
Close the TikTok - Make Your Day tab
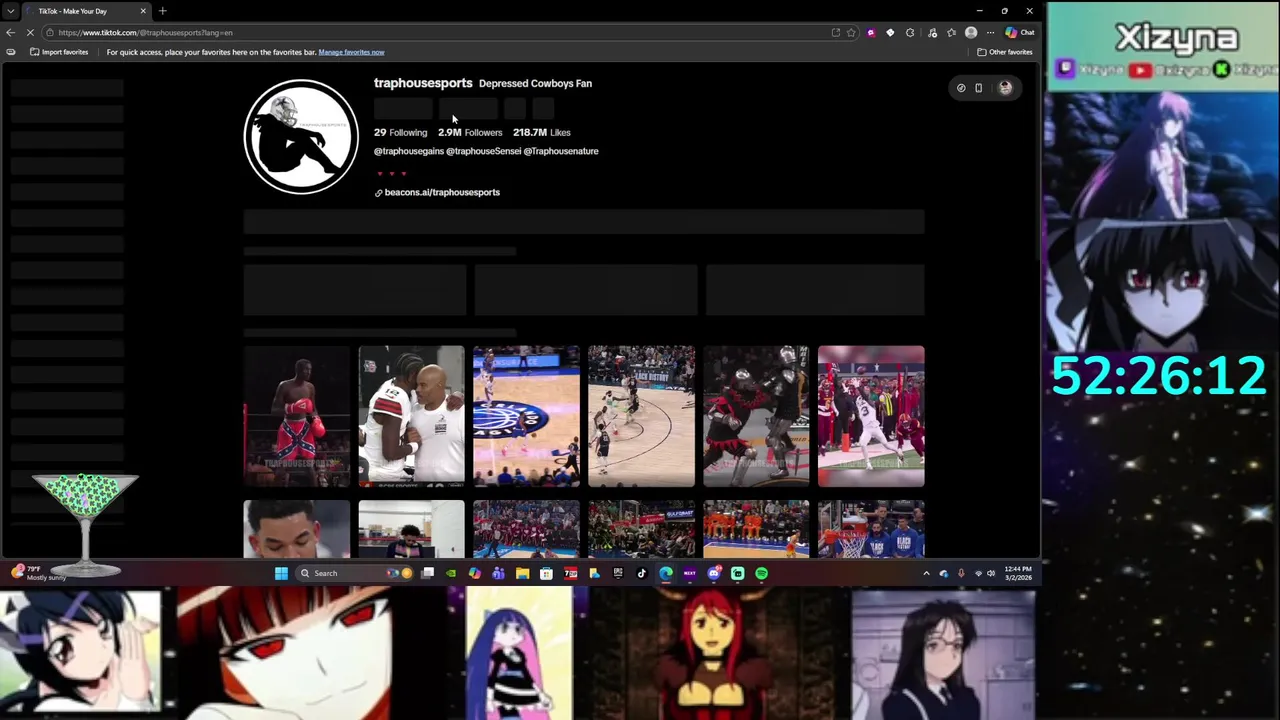pyautogui.click(x=143, y=11)
